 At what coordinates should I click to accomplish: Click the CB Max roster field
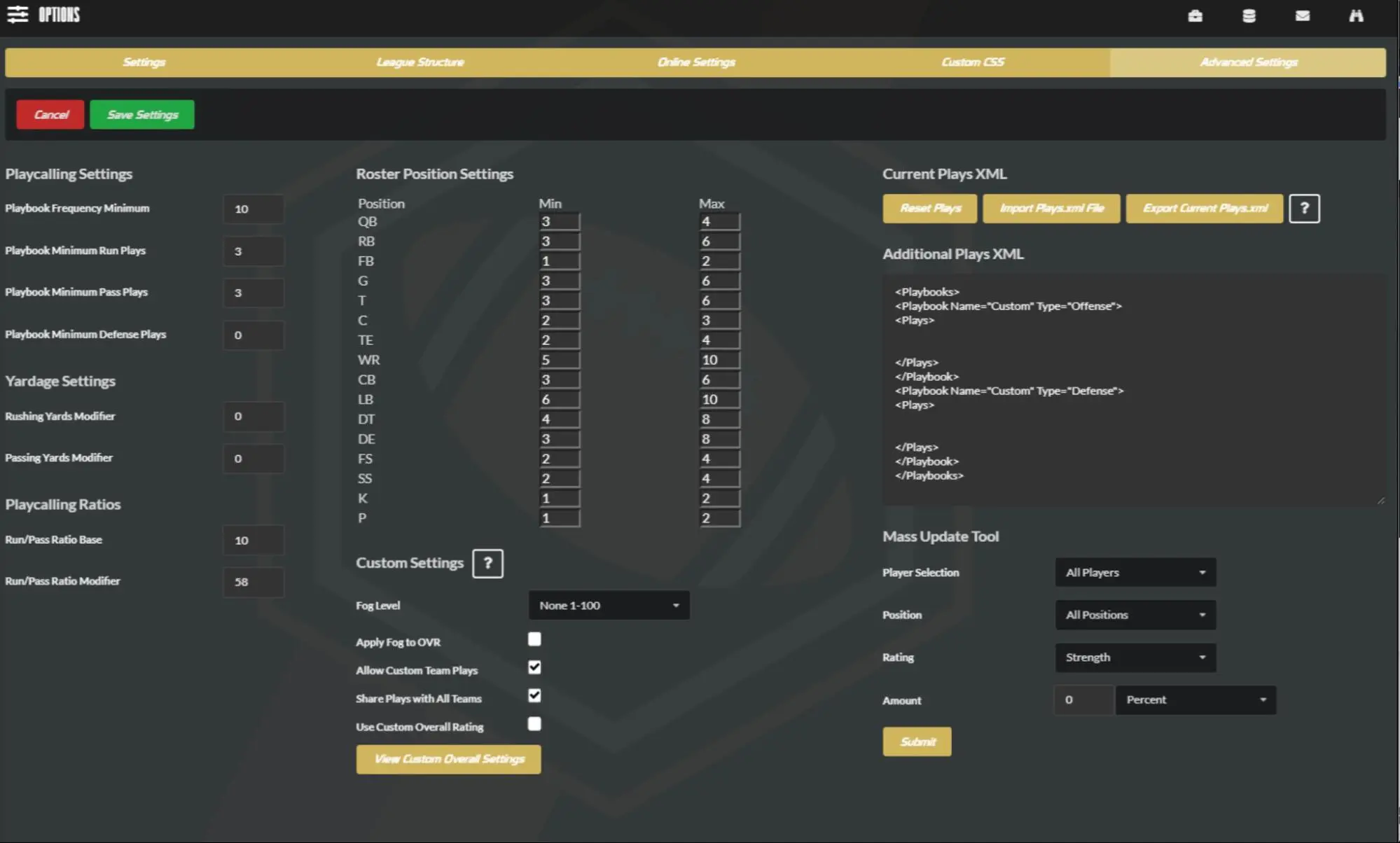tap(719, 379)
